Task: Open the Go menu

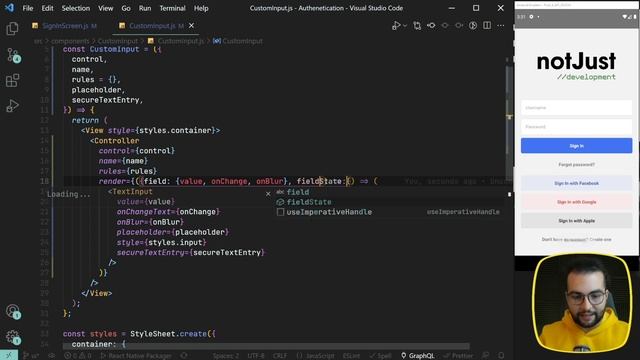Action: click(126, 8)
